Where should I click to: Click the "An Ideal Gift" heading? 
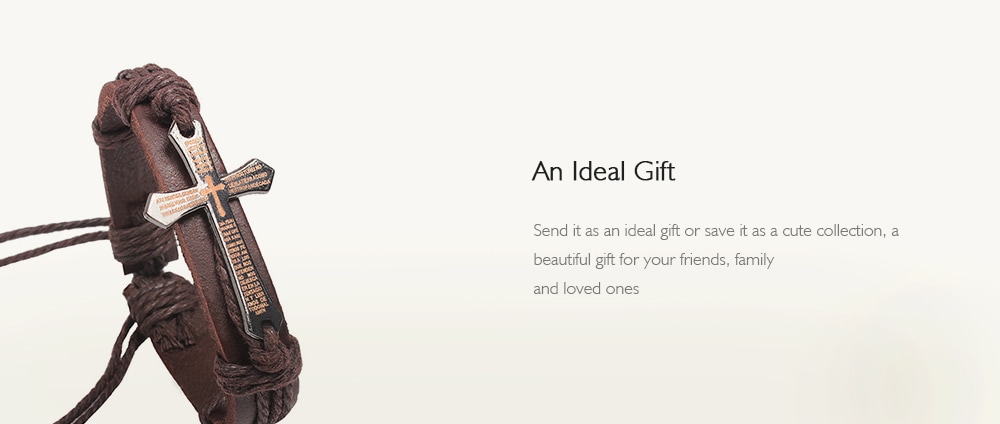[x=603, y=172]
